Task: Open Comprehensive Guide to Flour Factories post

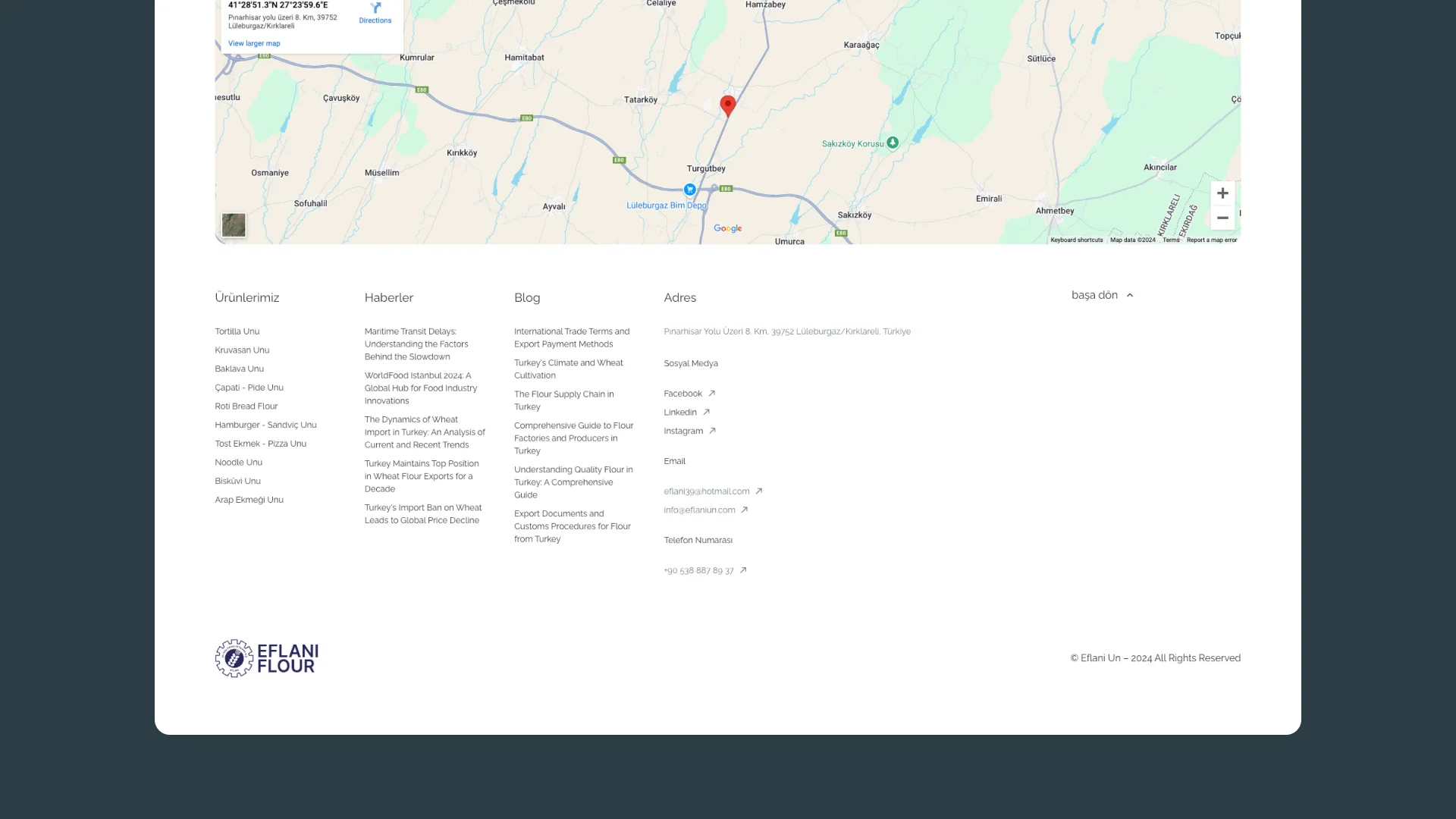Action: coord(574,438)
